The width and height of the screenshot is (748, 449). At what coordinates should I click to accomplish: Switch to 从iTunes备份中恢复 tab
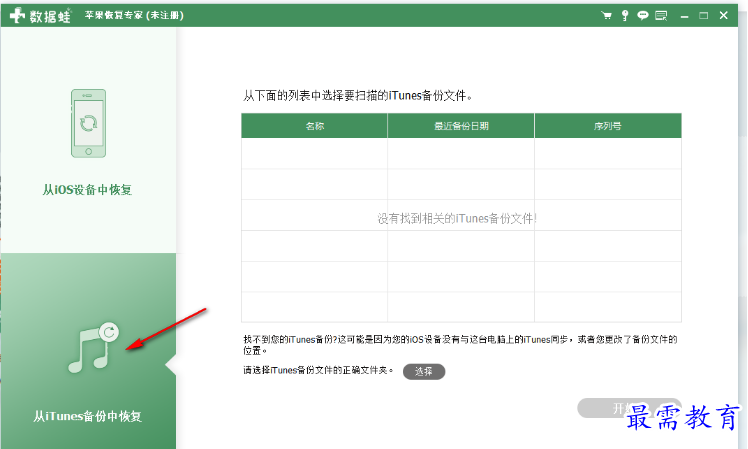88,351
